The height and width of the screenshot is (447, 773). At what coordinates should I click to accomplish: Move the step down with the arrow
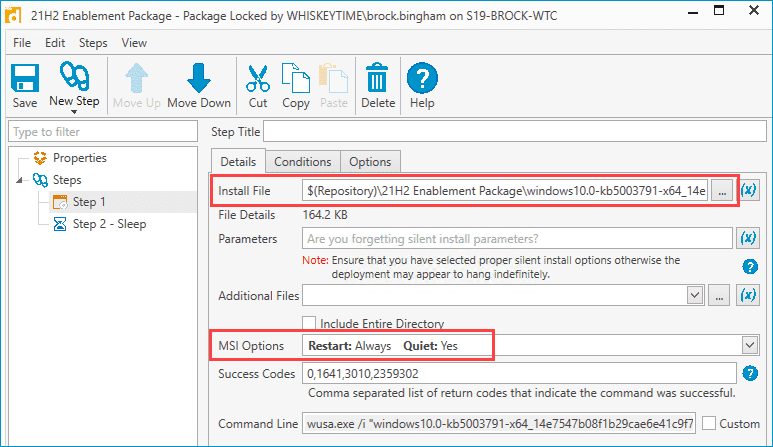(x=199, y=85)
